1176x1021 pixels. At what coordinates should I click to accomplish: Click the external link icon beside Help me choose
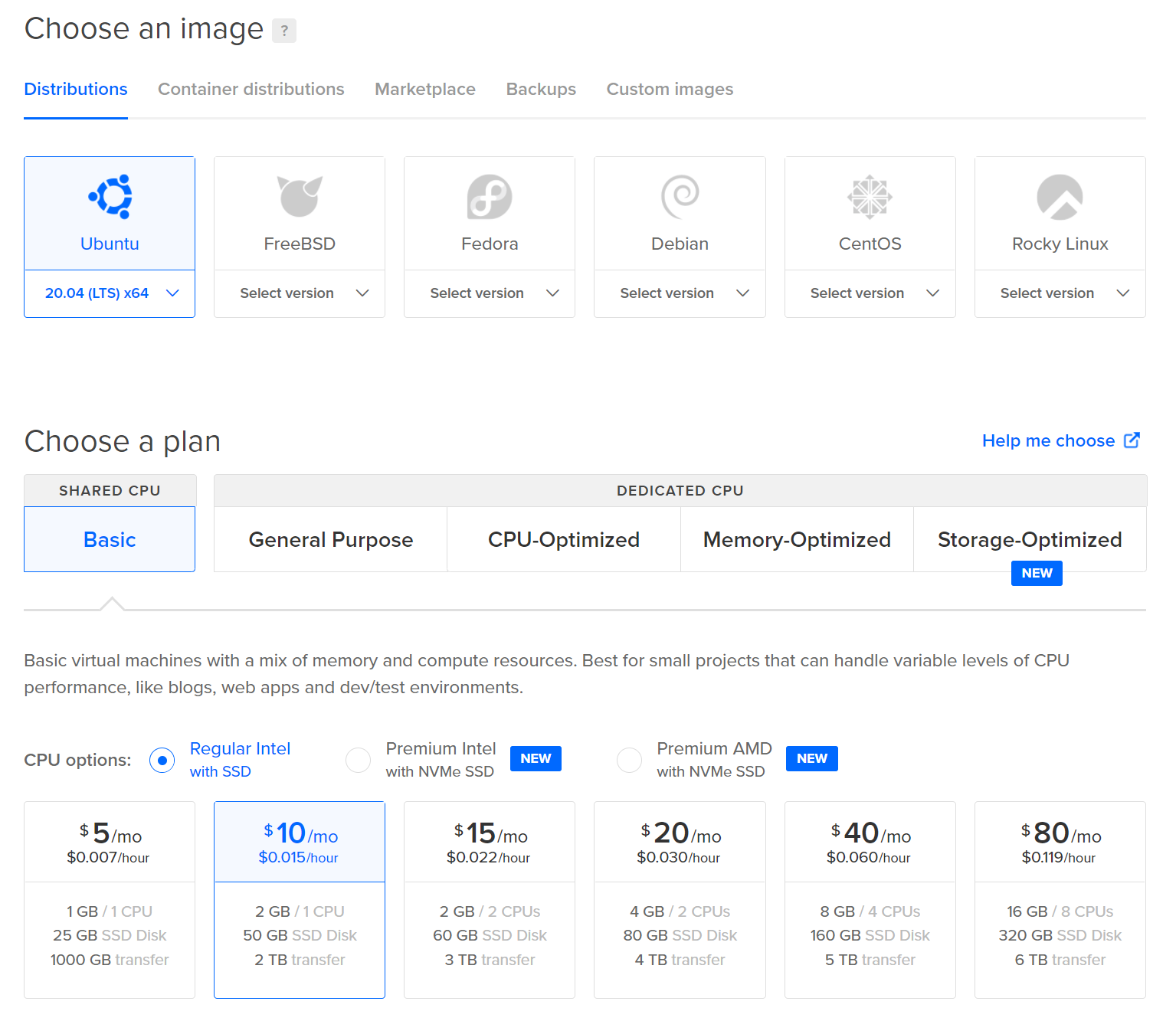click(1132, 440)
